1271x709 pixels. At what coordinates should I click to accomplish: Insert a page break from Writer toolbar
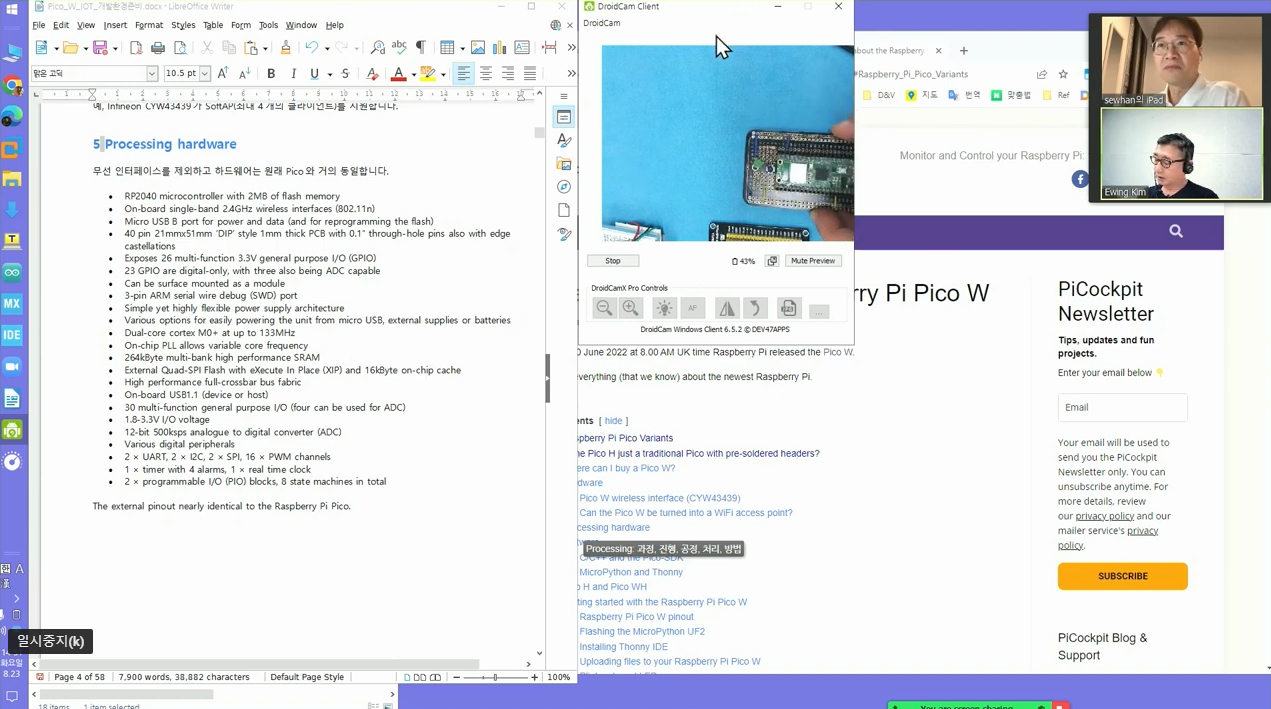coord(549,47)
